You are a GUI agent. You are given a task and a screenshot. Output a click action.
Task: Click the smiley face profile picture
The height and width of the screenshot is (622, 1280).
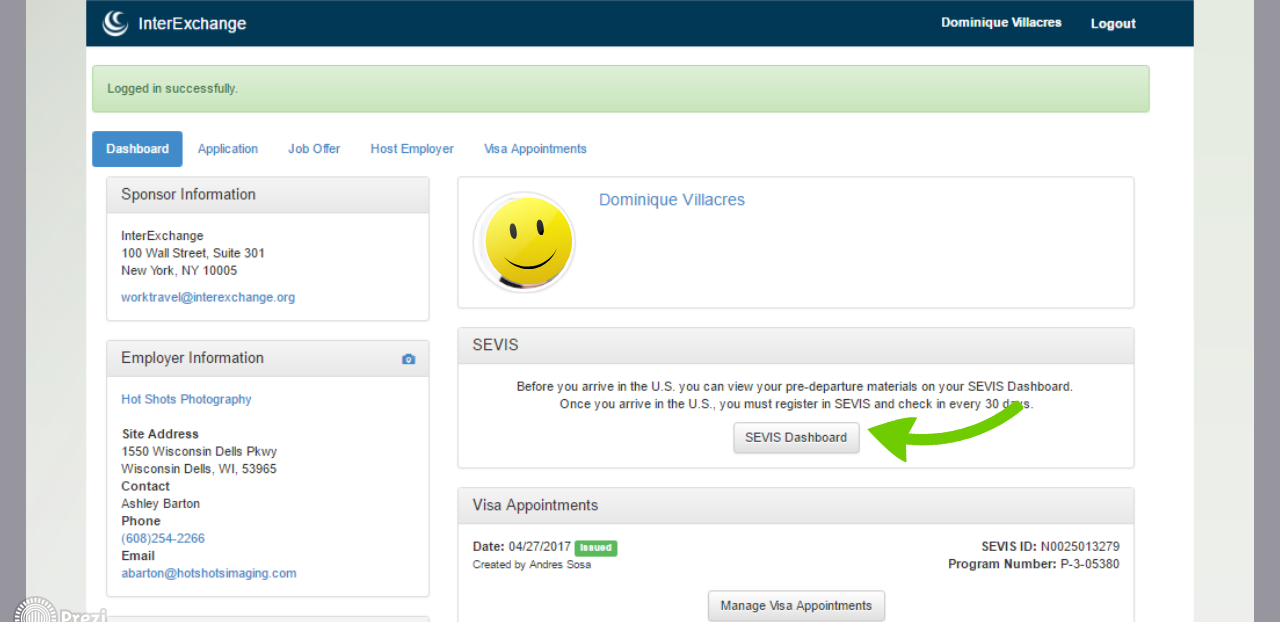pos(524,243)
